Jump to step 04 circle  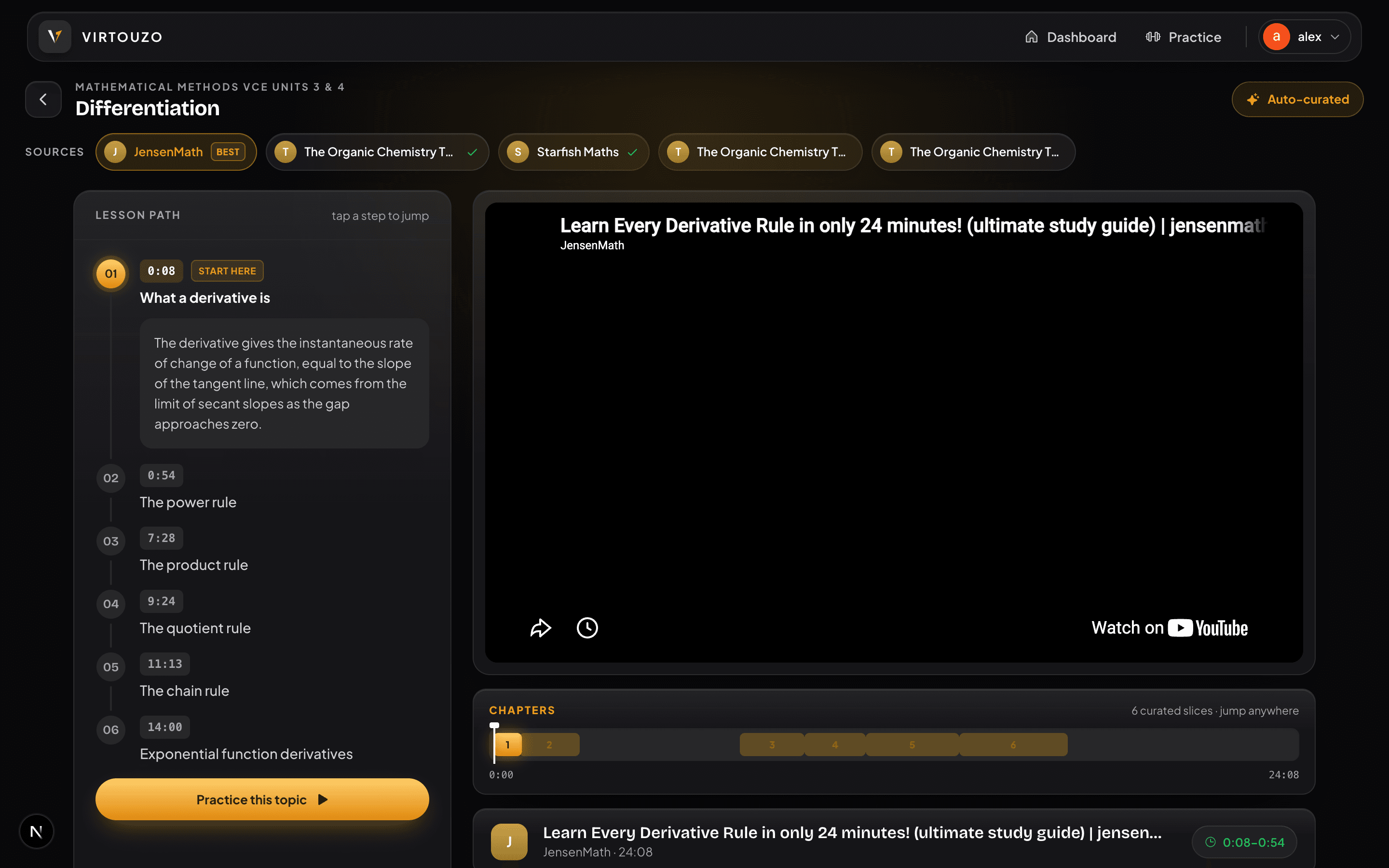point(111,604)
